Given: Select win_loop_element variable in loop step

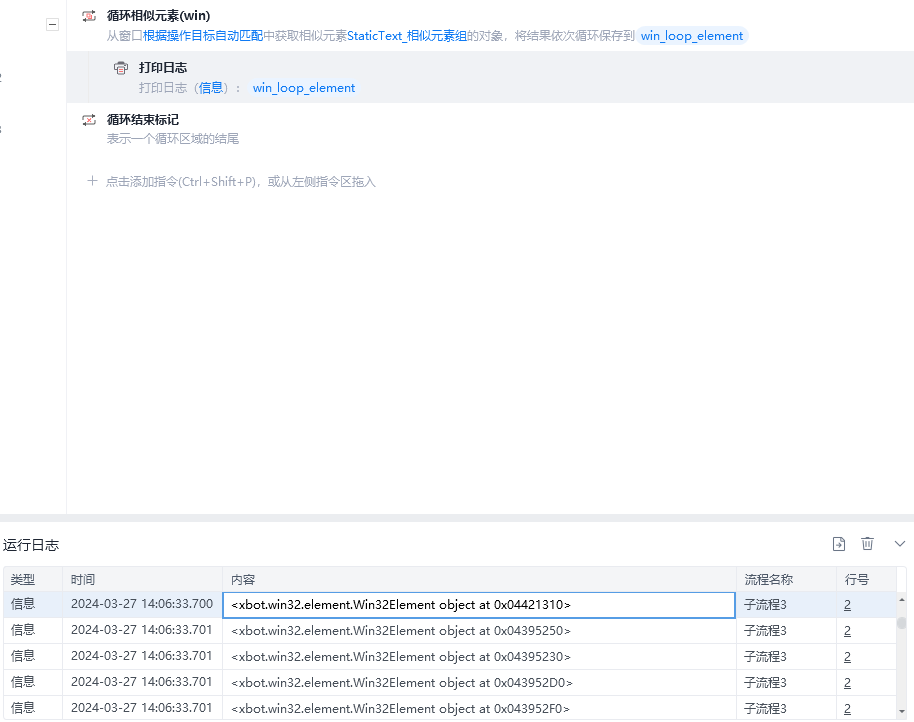Looking at the screenshot, I should pos(692,36).
